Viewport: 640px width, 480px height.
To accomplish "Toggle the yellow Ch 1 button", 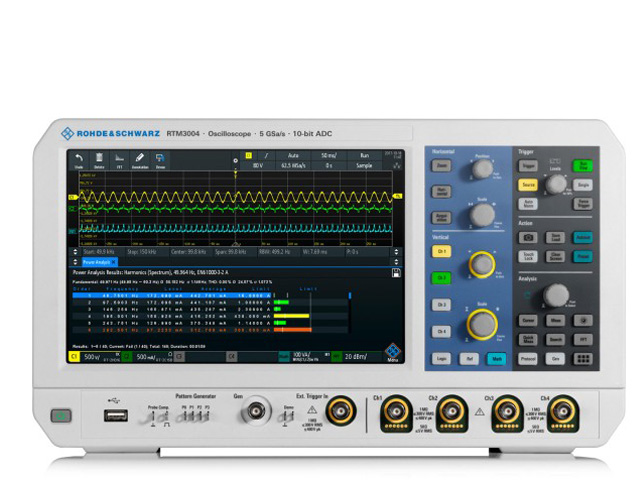I will pyautogui.click(x=441, y=252).
